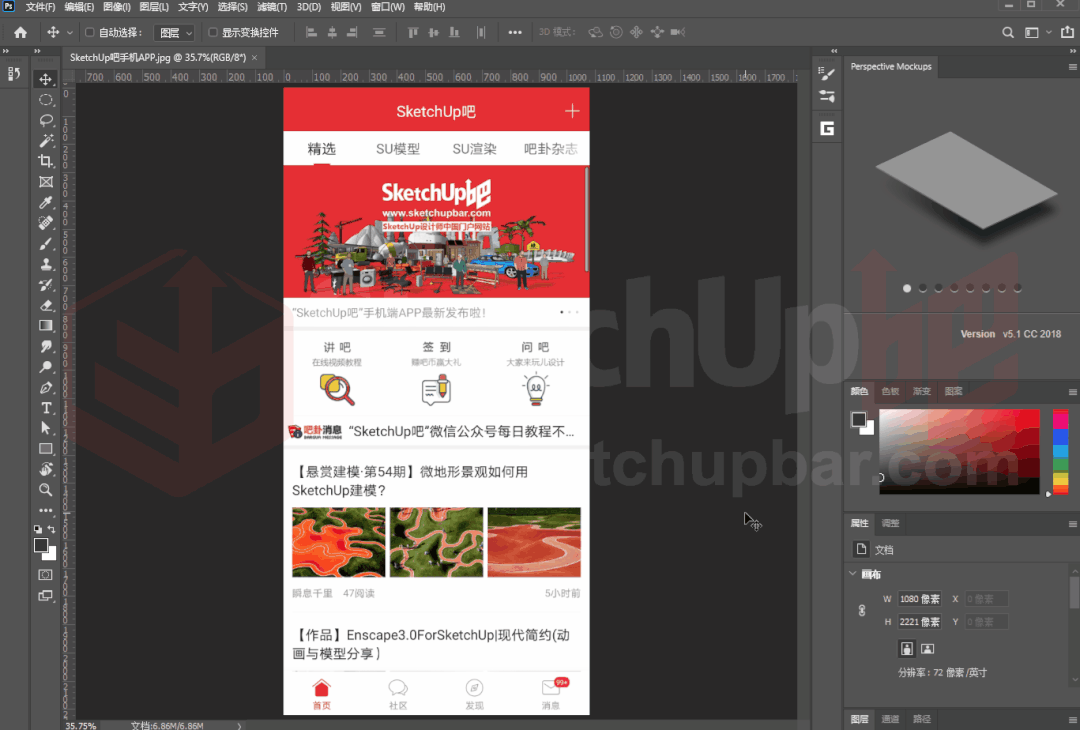The height and width of the screenshot is (730, 1080).
Task: Open the search magnifier in options bar
Action: (1008, 32)
